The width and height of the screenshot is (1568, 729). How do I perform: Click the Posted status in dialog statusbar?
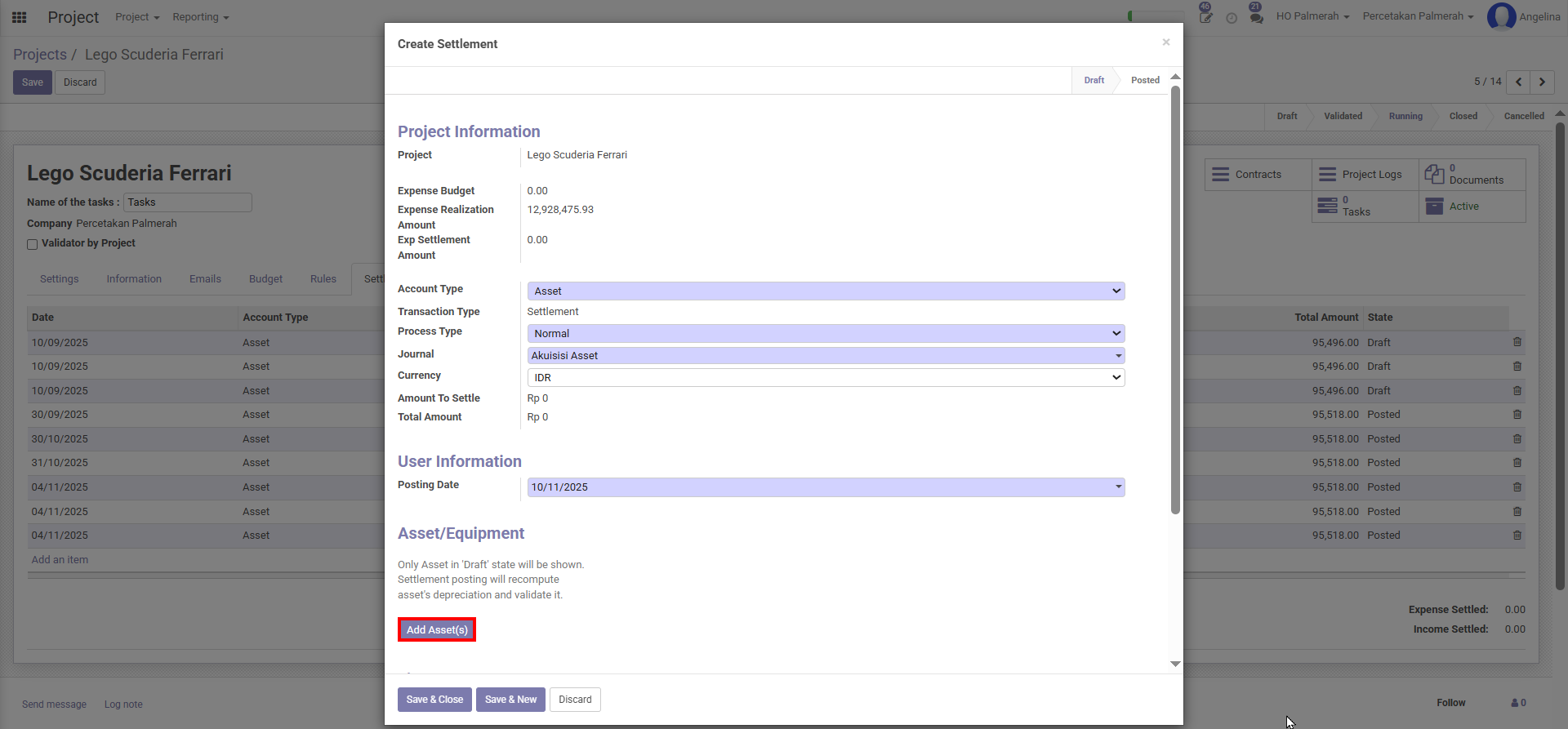point(1145,80)
